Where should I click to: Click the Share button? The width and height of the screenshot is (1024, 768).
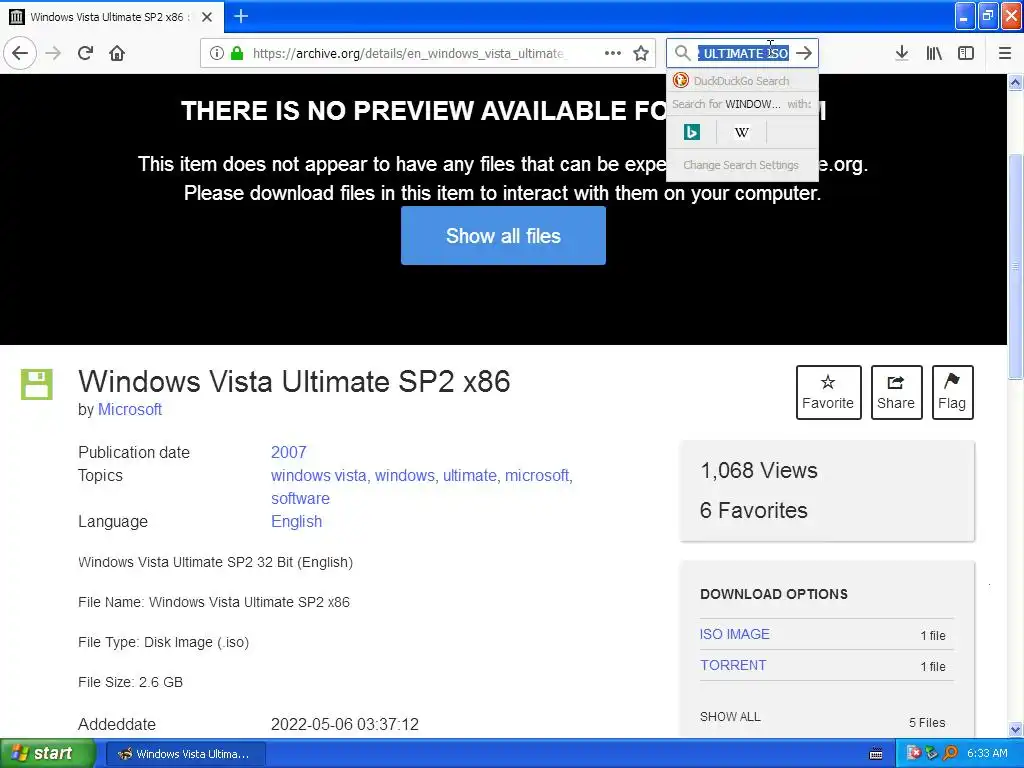point(896,392)
